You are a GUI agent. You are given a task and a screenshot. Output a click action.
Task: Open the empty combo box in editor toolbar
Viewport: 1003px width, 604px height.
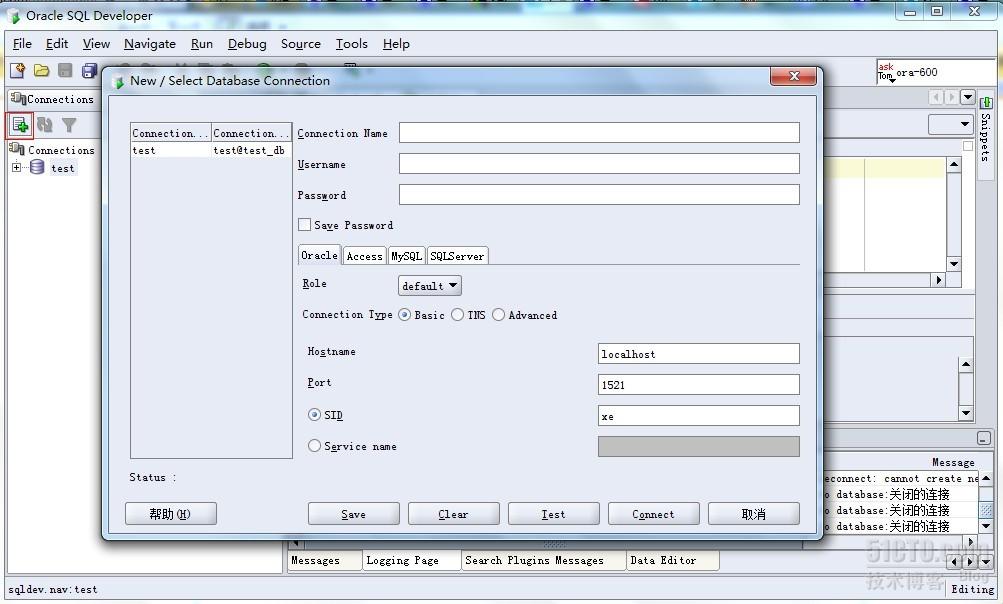point(951,123)
